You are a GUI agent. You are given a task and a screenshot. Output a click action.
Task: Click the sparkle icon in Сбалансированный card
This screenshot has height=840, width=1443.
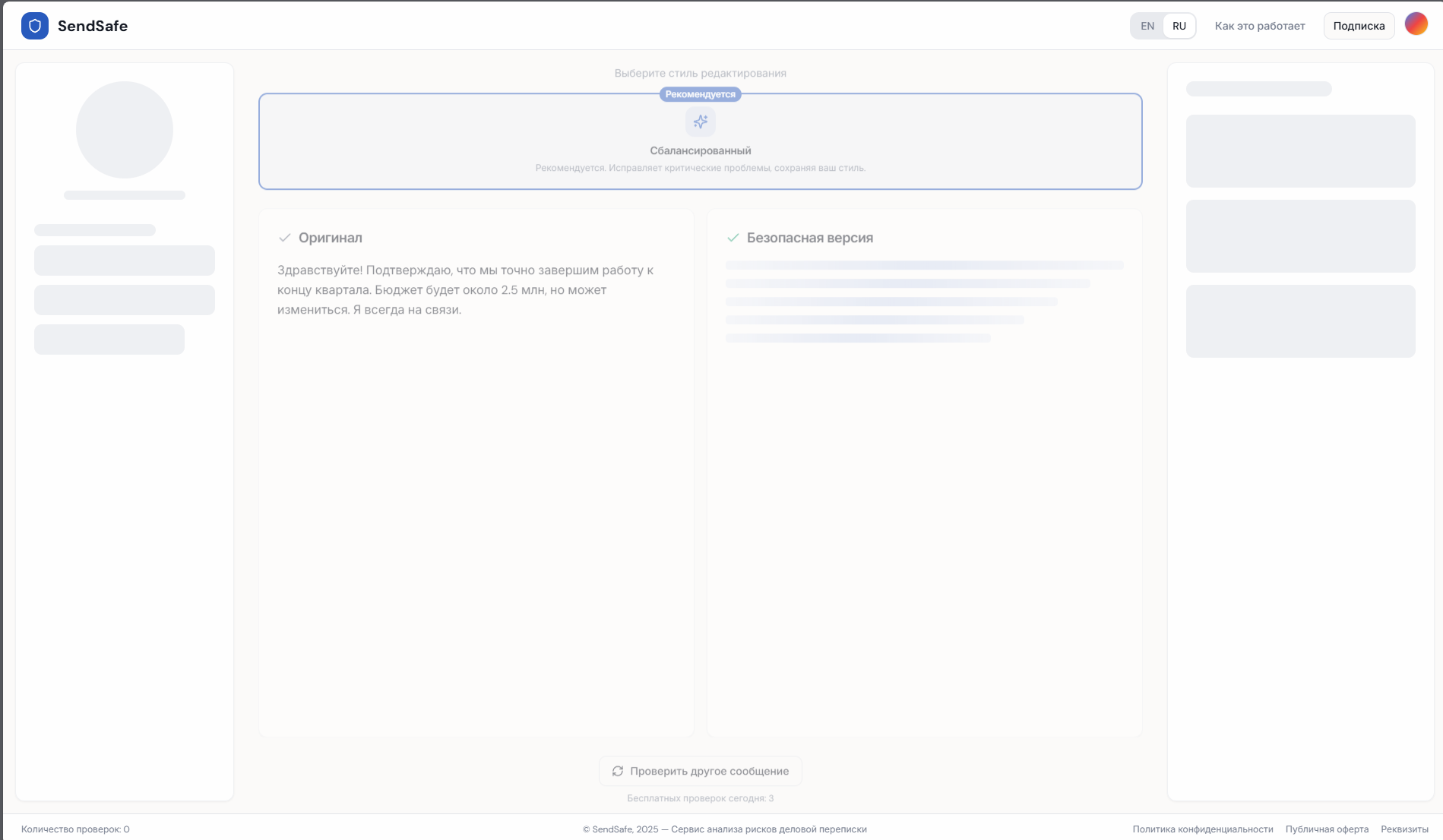(x=700, y=122)
